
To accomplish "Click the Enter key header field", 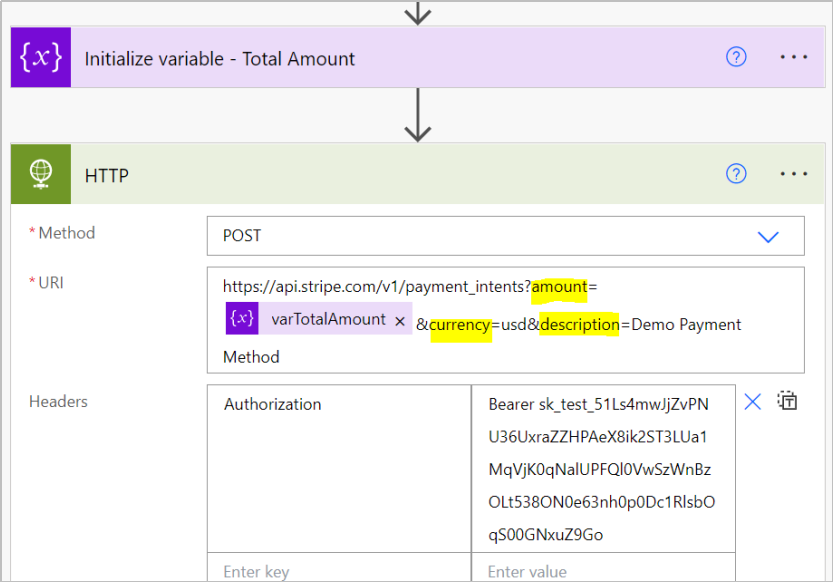I will point(300,570).
